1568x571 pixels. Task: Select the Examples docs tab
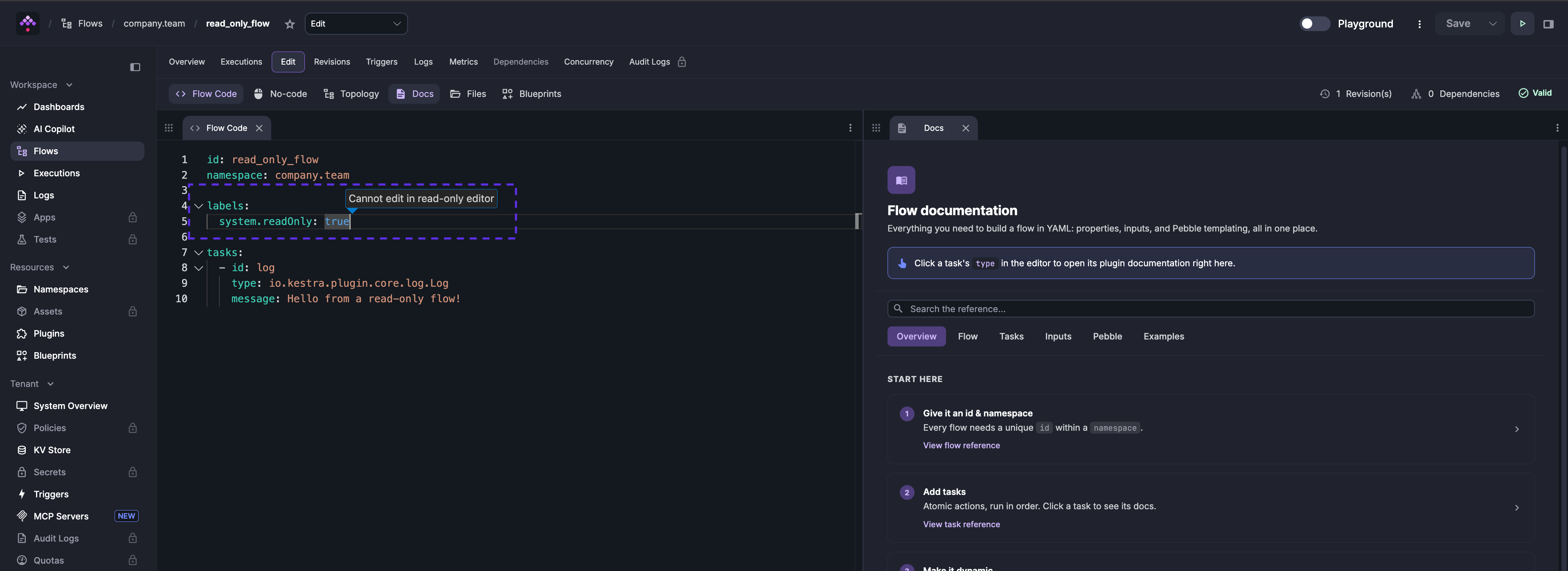click(x=1163, y=336)
